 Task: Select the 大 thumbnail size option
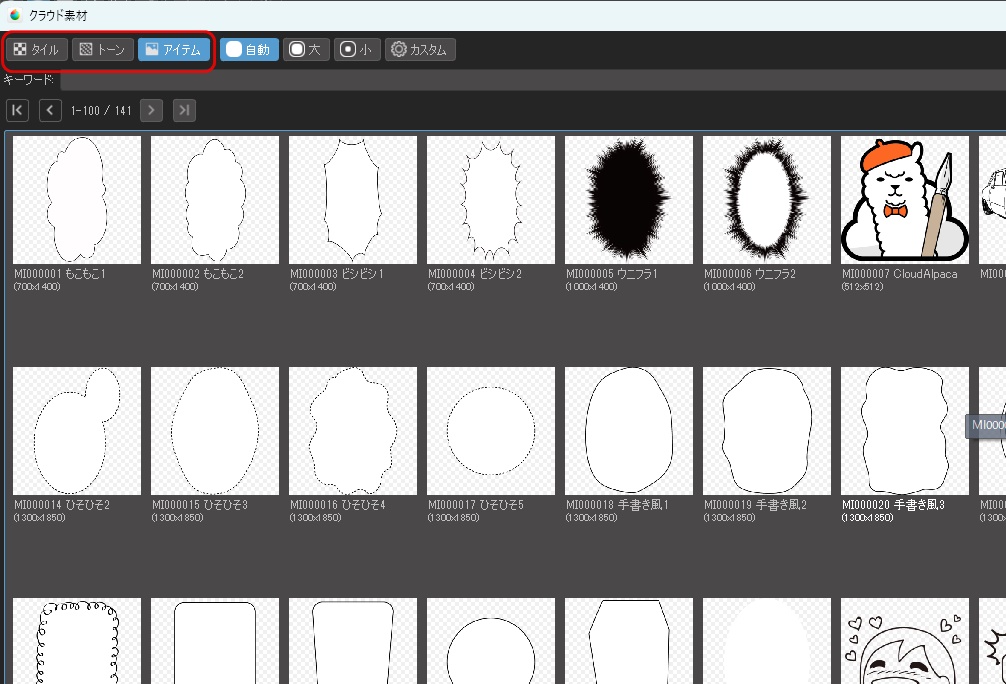pos(306,49)
